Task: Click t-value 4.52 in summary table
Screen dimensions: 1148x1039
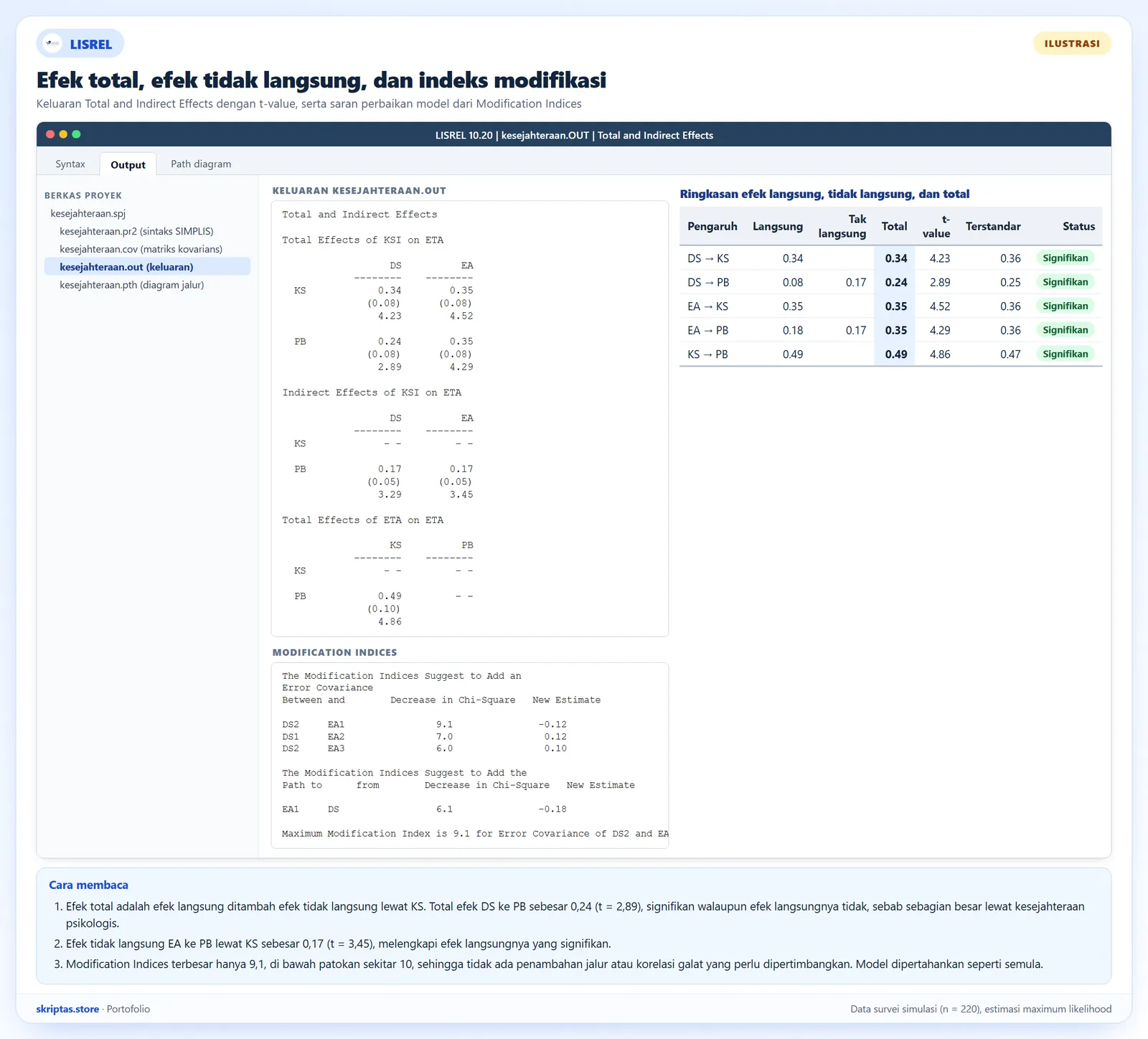Action: click(x=940, y=306)
